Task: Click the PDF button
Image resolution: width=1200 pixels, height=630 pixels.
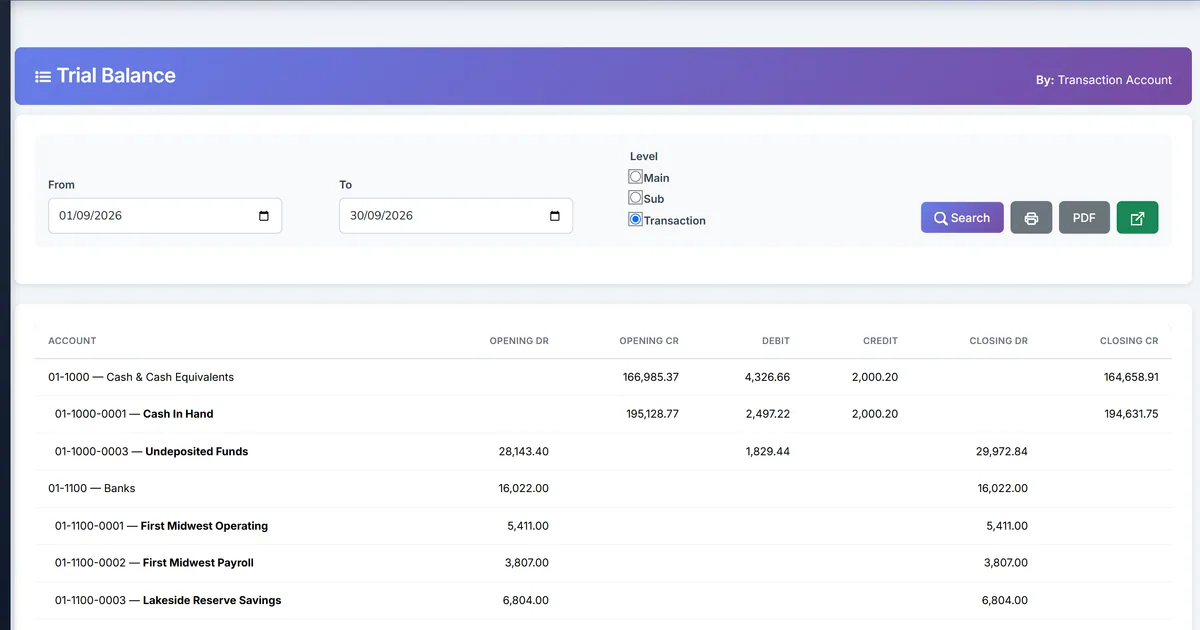Action: click(x=1084, y=218)
